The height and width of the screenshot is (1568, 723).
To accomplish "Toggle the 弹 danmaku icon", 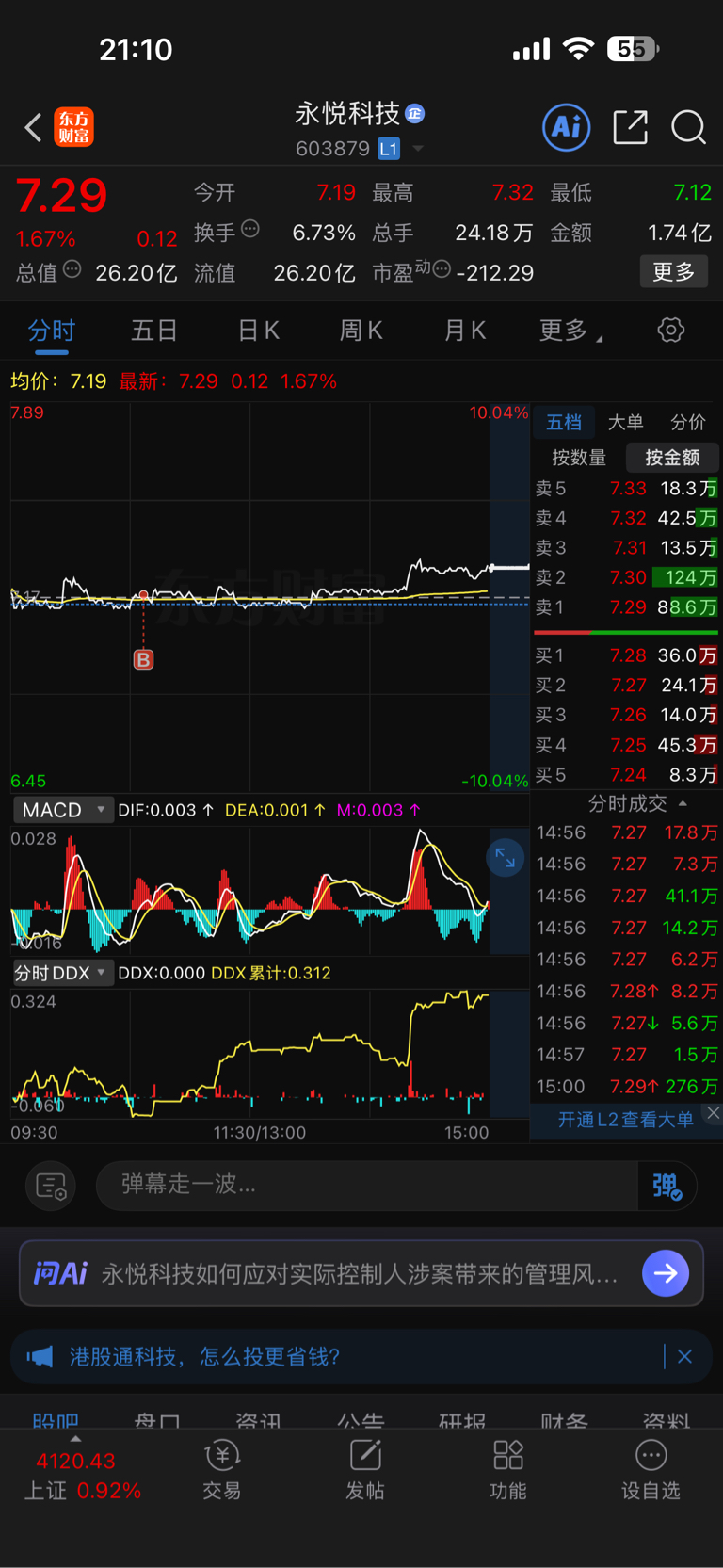I will (x=667, y=1186).
